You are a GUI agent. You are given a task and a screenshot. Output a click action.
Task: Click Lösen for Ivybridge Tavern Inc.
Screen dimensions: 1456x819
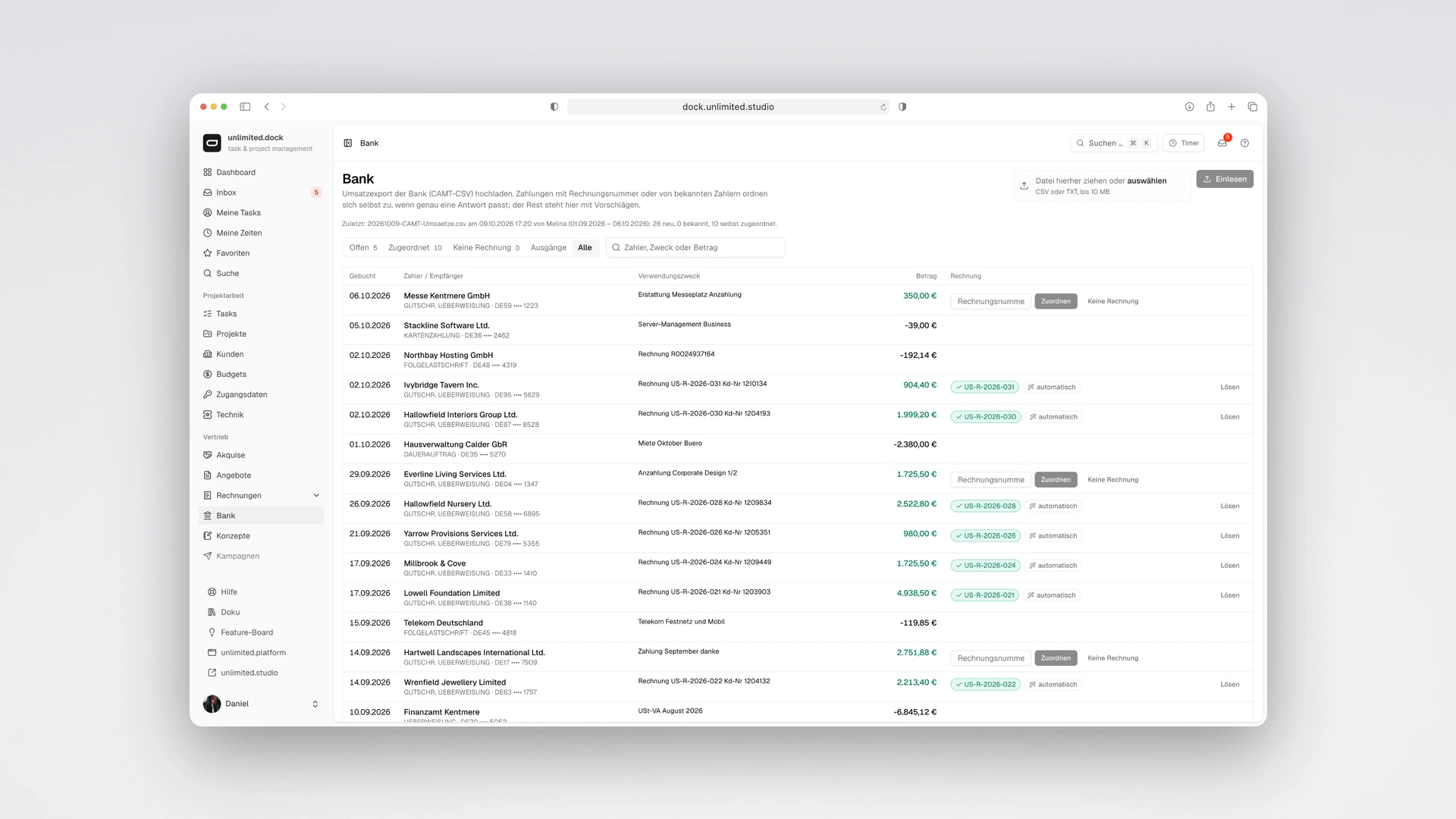point(1230,387)
